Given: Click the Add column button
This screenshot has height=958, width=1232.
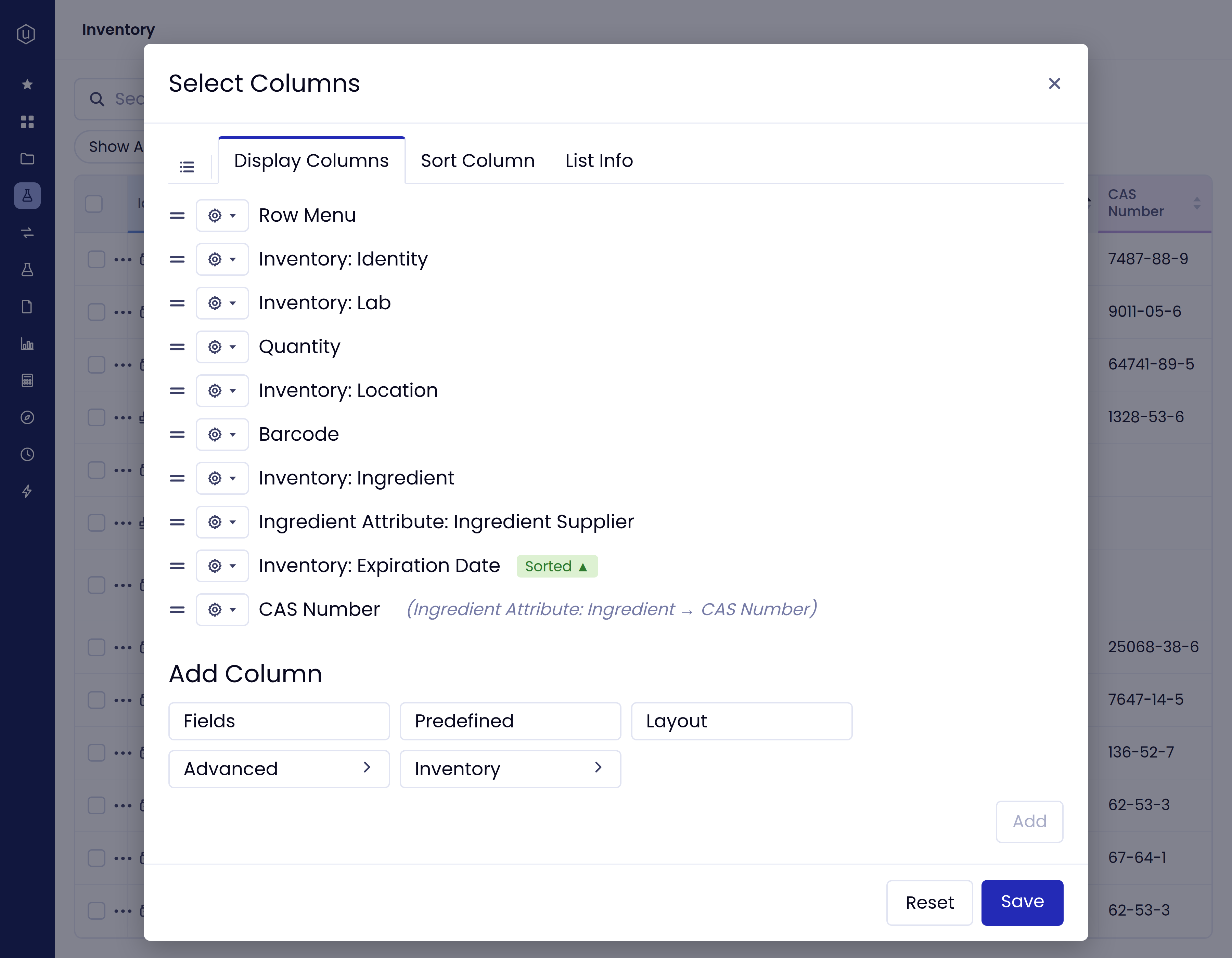Looking at the screenshot, I should (1029, 821).
